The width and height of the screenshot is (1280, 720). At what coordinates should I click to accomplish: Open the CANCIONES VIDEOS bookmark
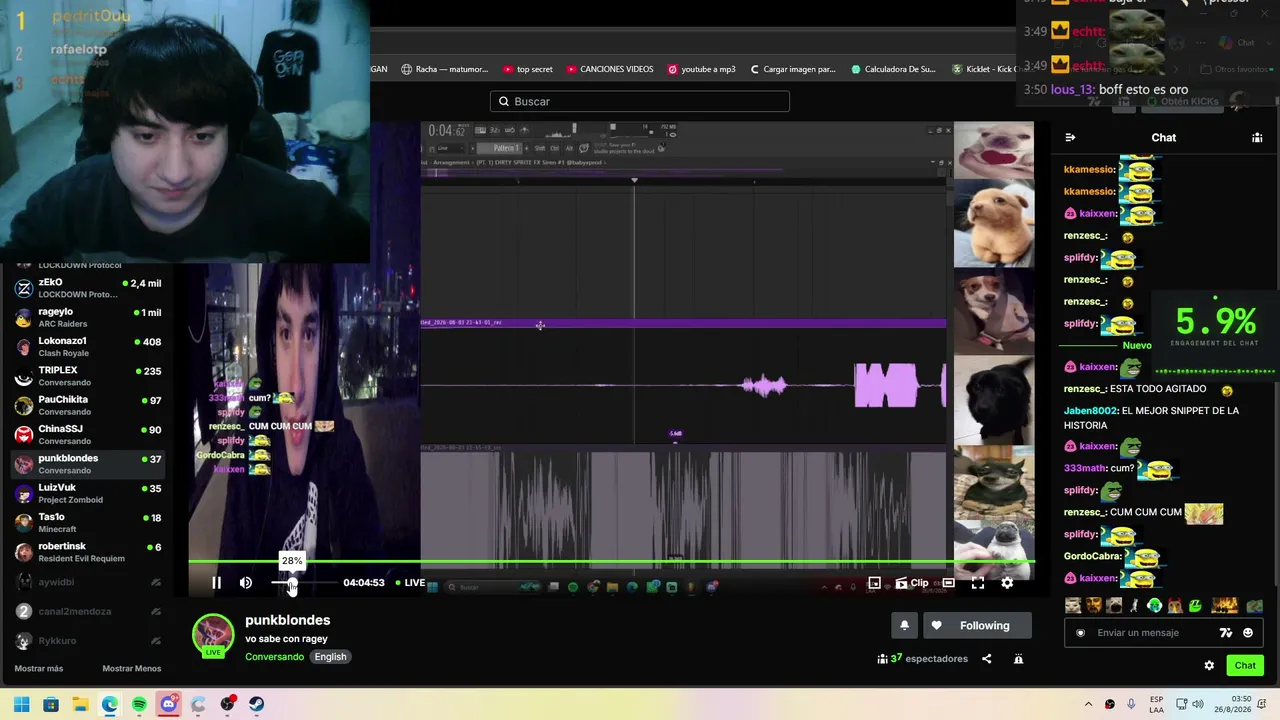[609, 69]
